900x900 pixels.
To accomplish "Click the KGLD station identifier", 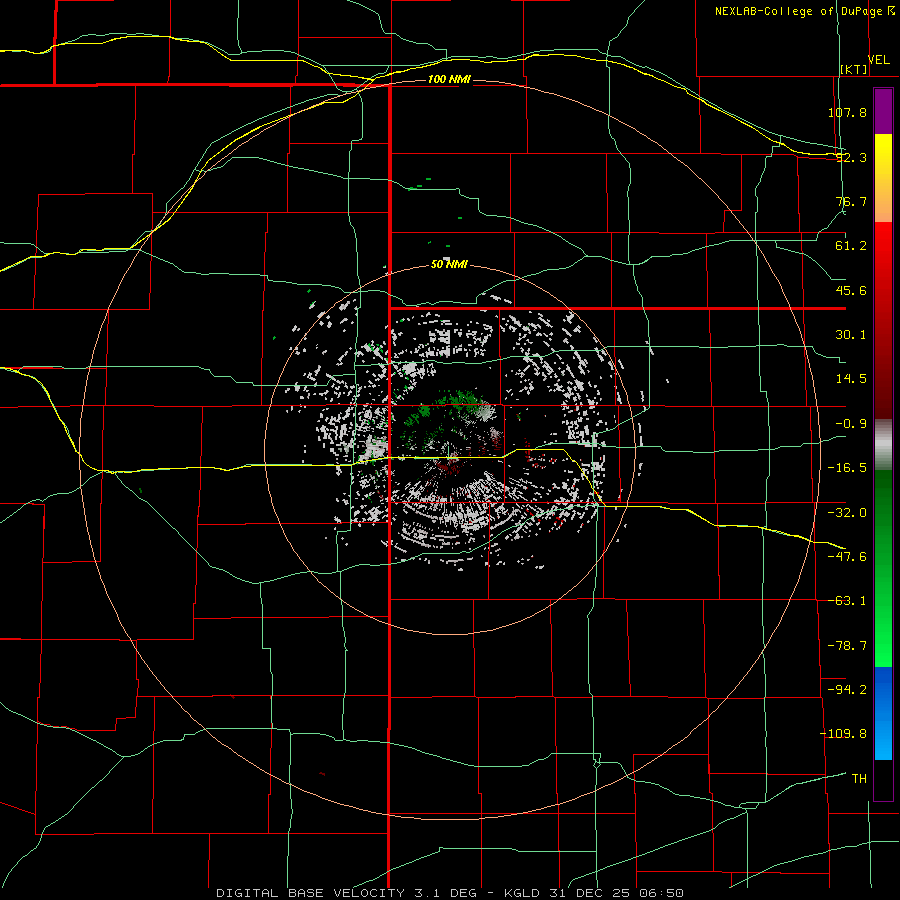I will click(x=521, y=893).
